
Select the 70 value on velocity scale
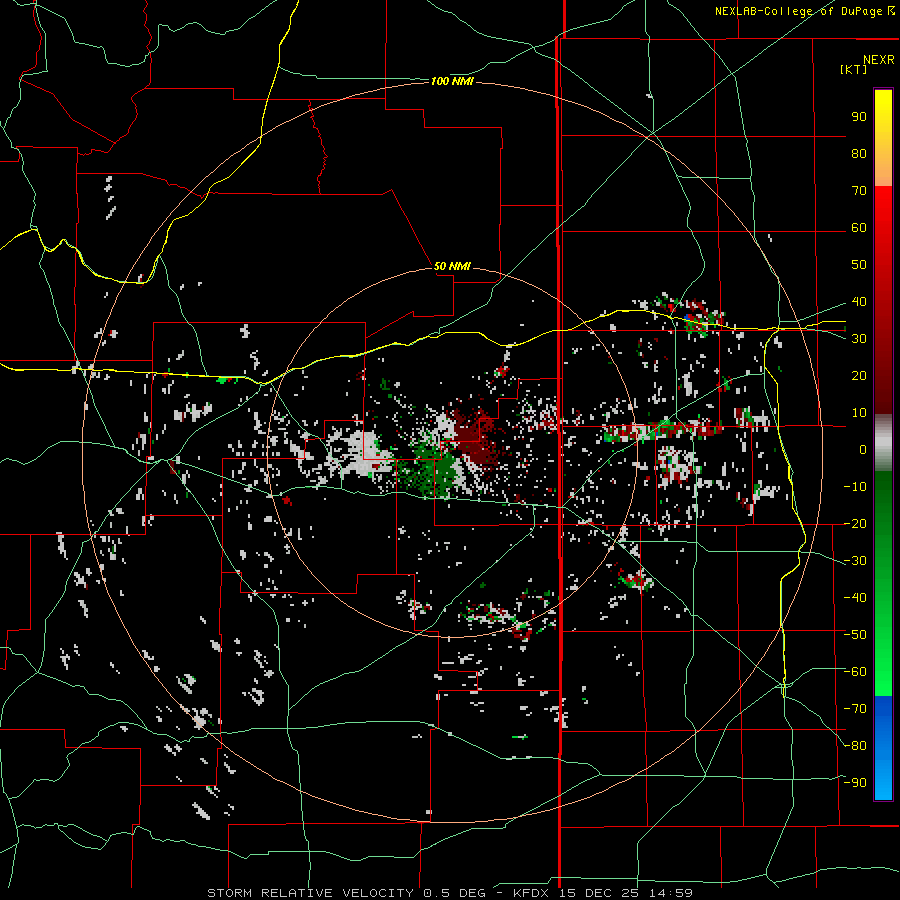click(x=859, y=191)
